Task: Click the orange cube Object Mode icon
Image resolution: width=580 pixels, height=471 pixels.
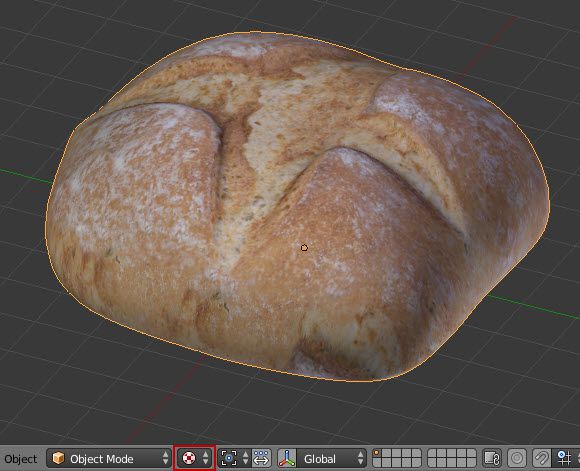Action: 58,458
